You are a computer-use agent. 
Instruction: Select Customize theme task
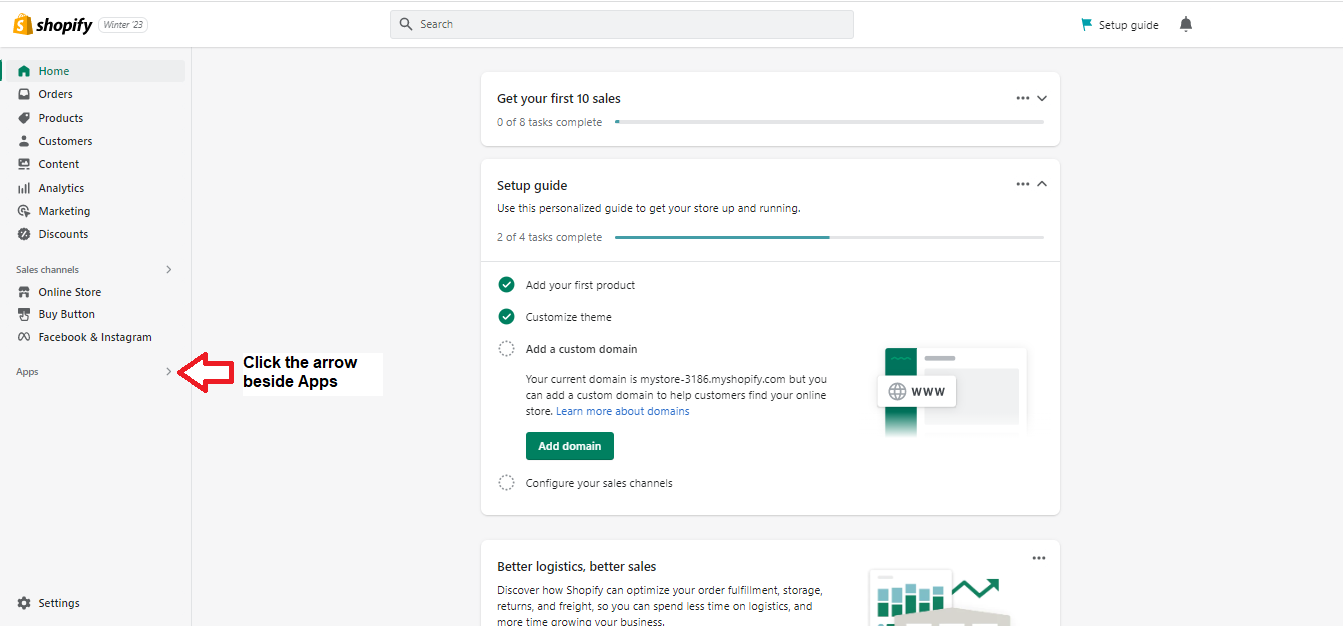(x=568, y=317)
